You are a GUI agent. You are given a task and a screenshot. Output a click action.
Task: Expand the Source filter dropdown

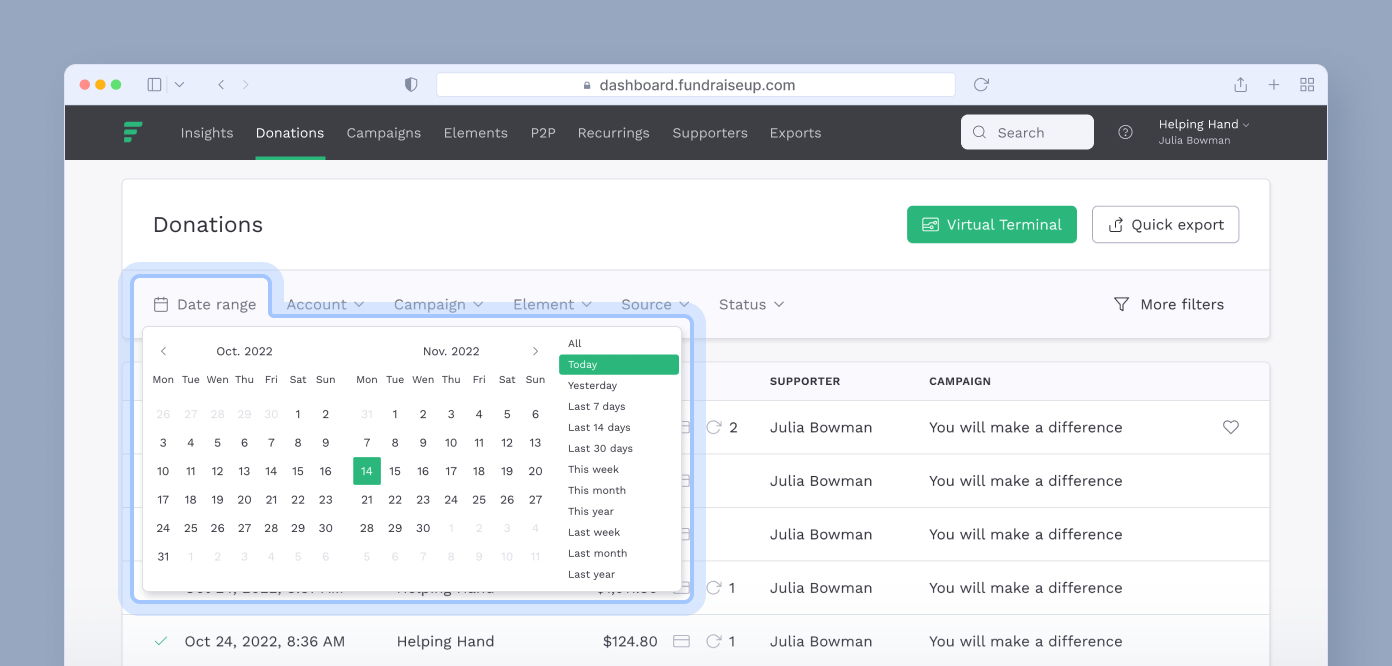pos(655,304)
